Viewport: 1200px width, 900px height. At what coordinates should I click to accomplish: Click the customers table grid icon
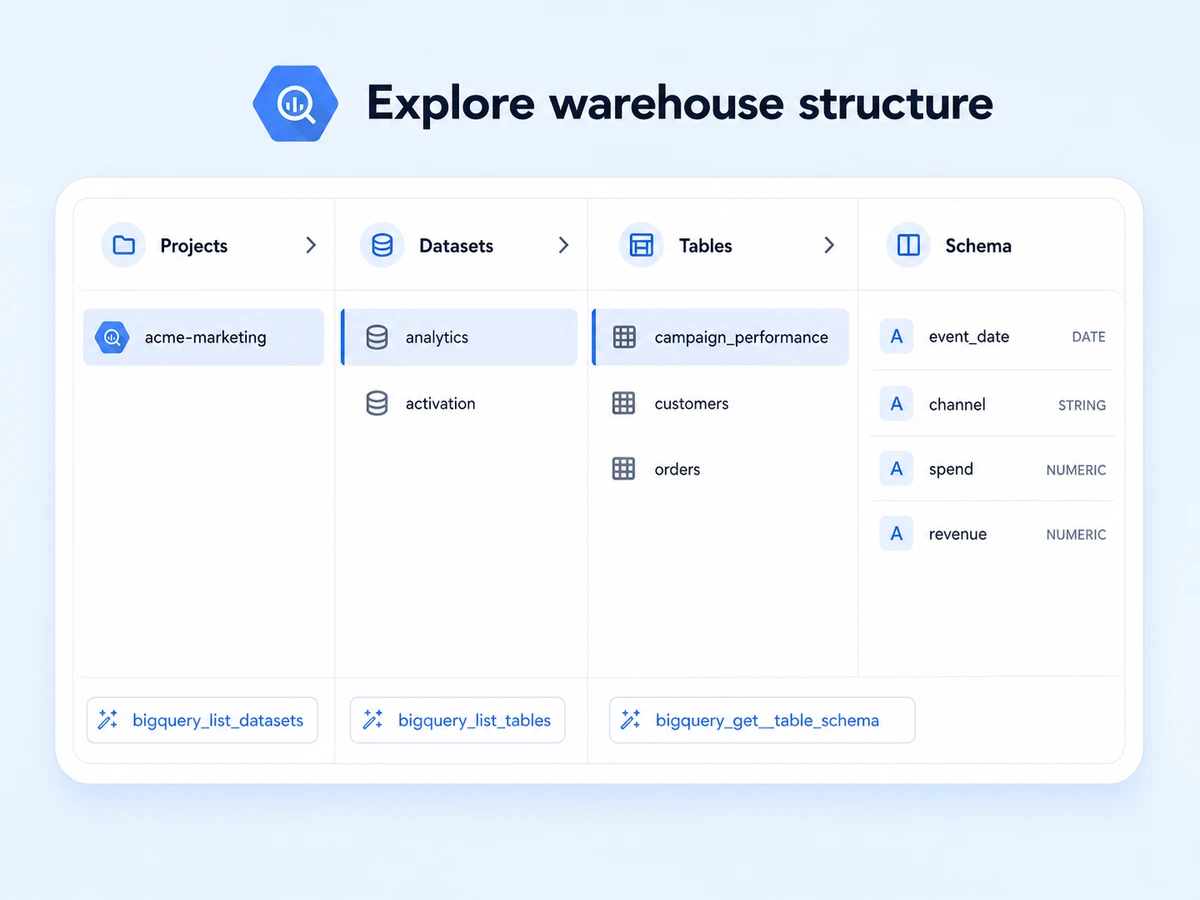[624, 403]
